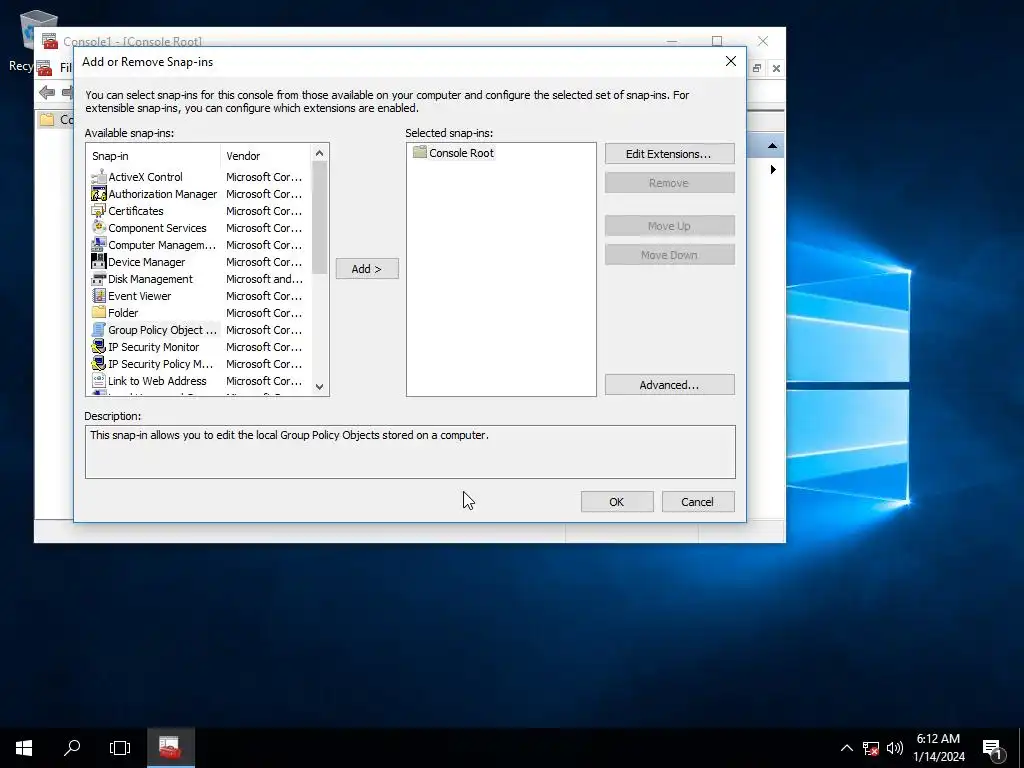Image resolution: width=1024 pixels, height=768 pixels.
Task: Confirm with the OK button
Action: pyautogui.click(x=617, y=502)
